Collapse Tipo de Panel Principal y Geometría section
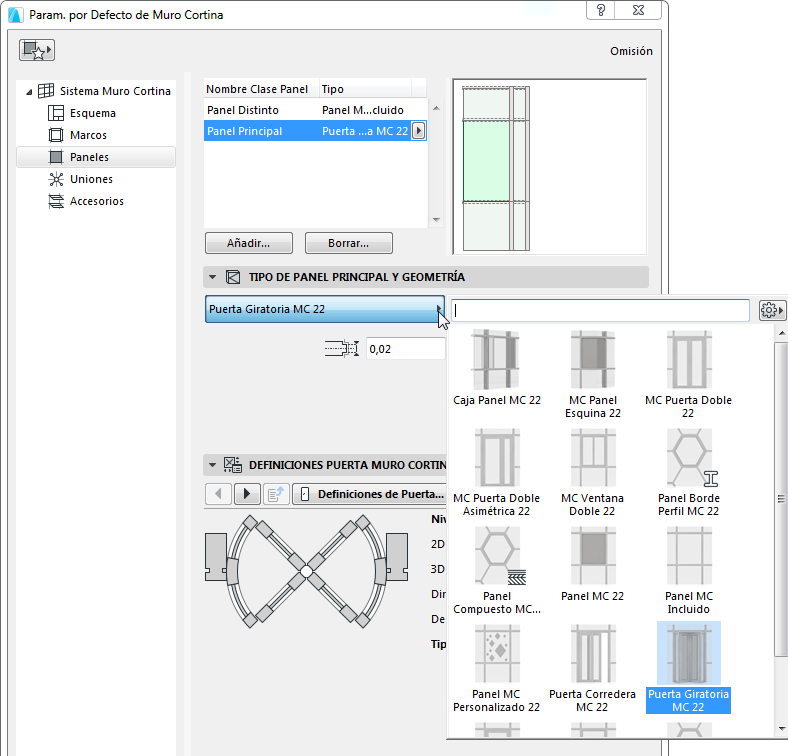This screenshot has height=756, width=788. [x=213, y=277]
